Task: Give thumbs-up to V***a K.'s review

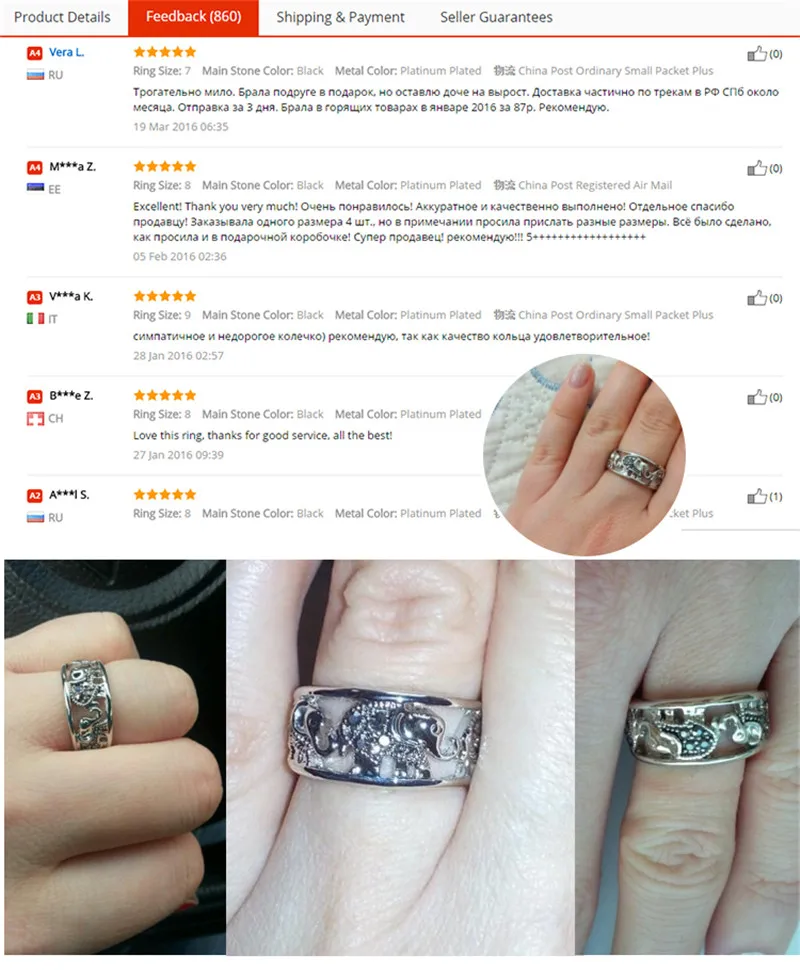Action: (x=757, y=298)
